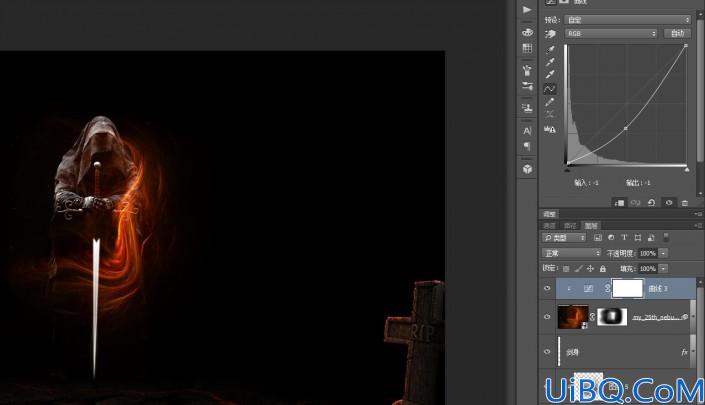Open the Character panel icon
The height and width of the screenshot is (405, 705).
pyautogui.click(x=527, y=131)
